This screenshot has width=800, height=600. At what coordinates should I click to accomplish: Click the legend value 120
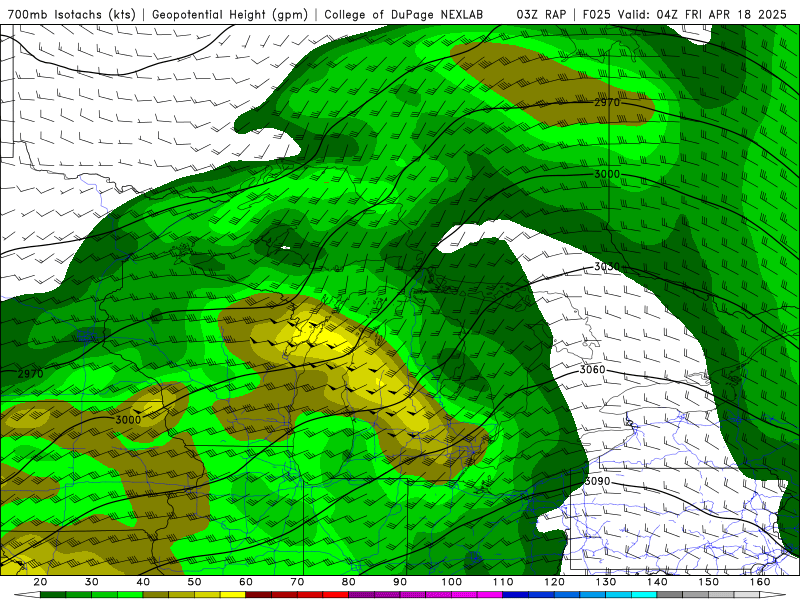coord(555,582)
